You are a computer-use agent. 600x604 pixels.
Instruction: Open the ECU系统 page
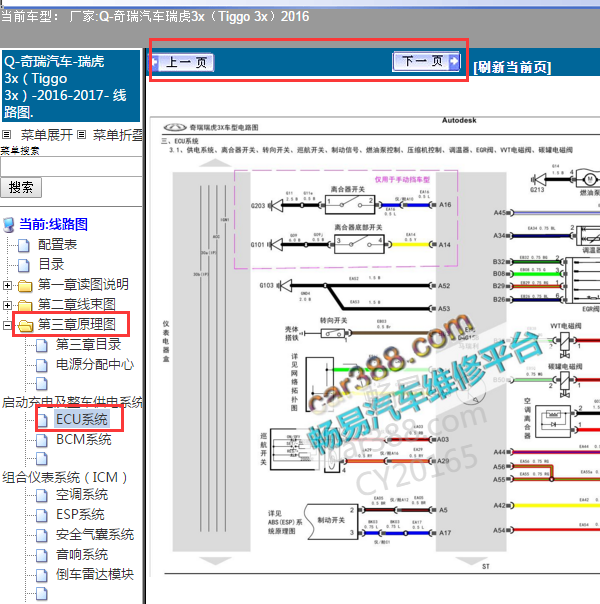point(82,419)
